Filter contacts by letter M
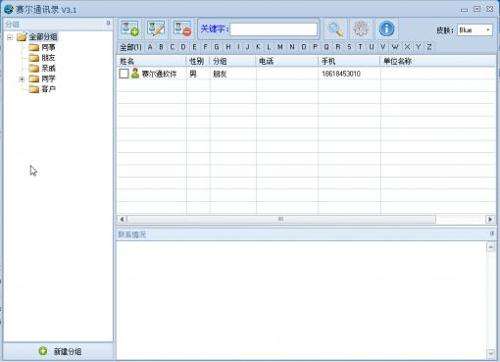Image resolution: width=500 pixels, height=362 pixels. (x=280, y=47)
